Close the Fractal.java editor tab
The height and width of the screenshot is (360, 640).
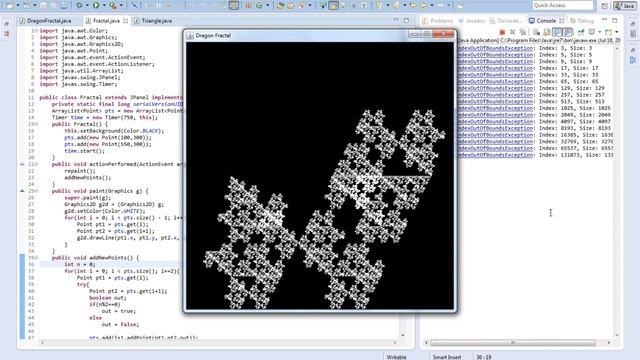(x=125, y=20)
